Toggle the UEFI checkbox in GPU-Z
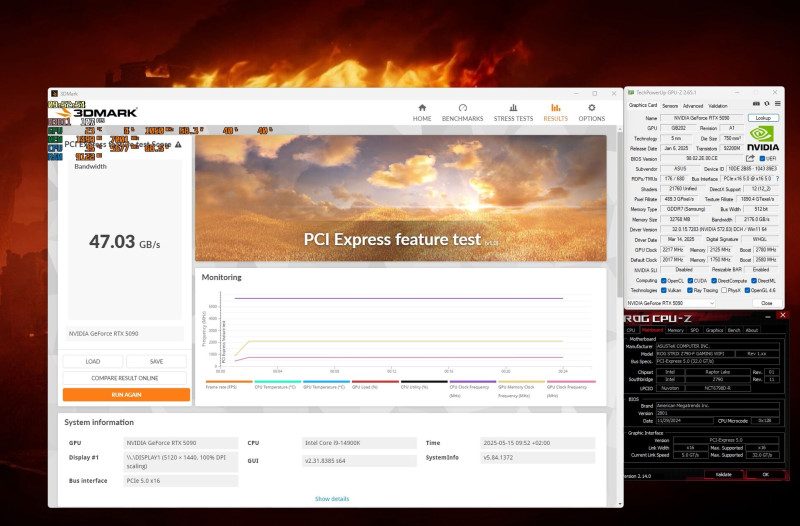The width and height of the screenshot is (800, 526). point(762,159)
